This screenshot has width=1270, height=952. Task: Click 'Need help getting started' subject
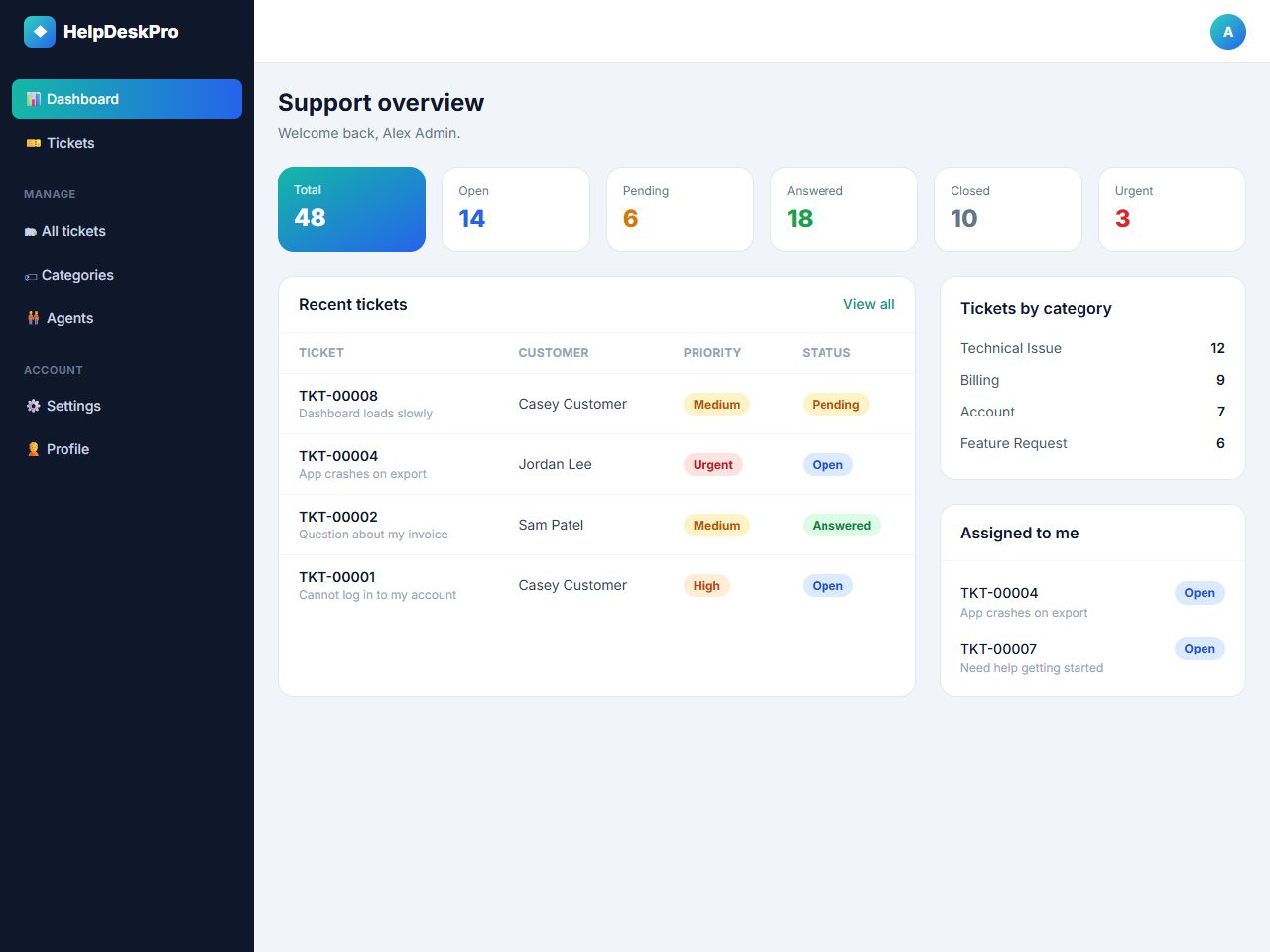(x=1032, y=668)
